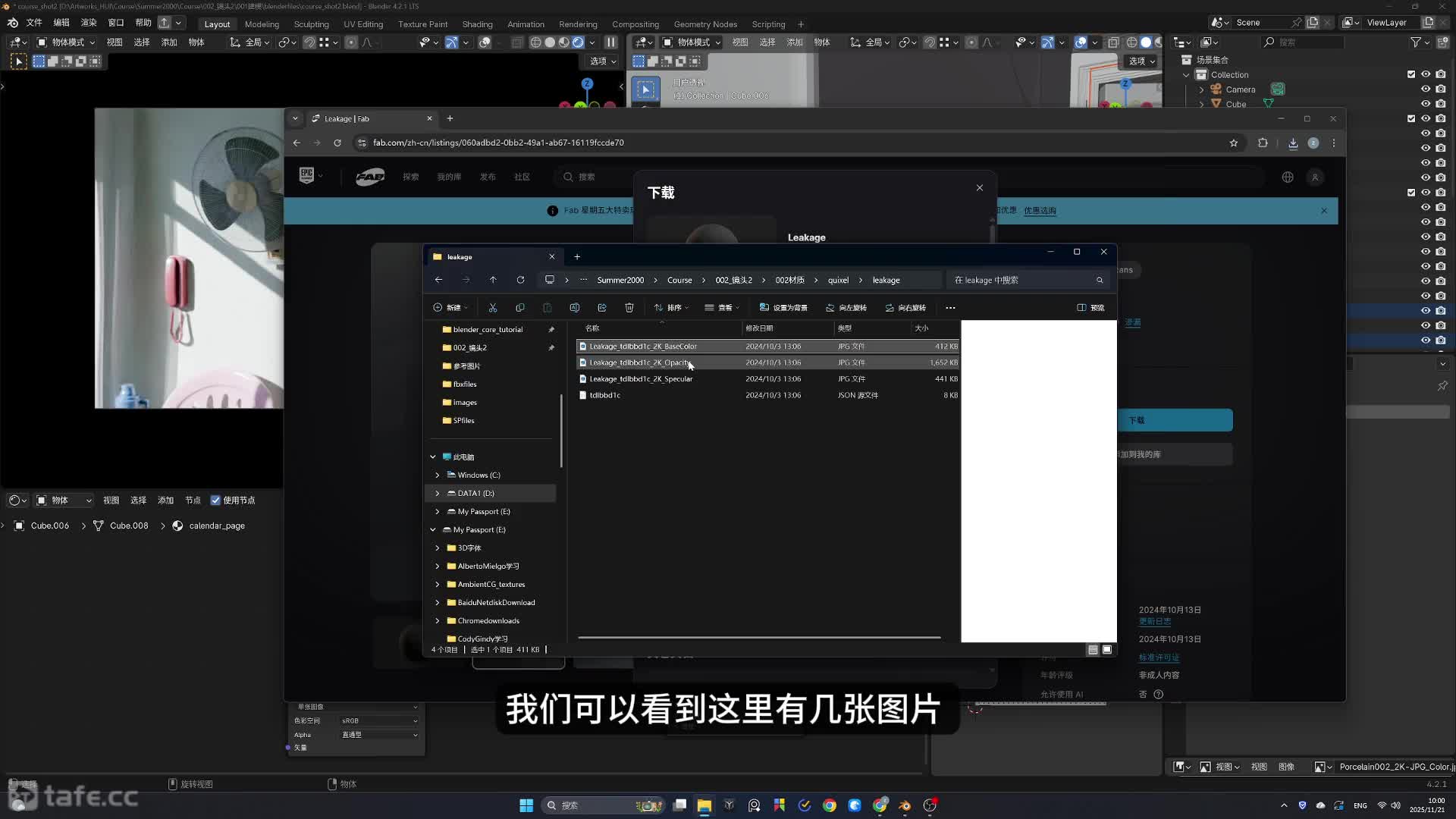Open the 渲染 menu in Blender

pyautogui.click(x=89, y=23)
